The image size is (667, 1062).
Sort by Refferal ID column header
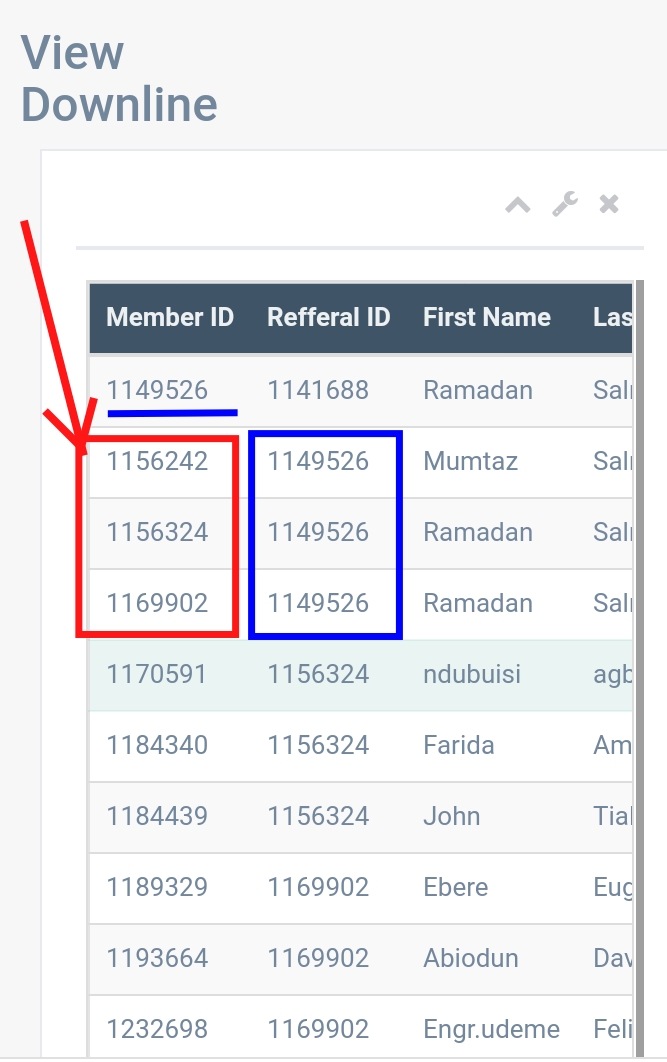click(328, 318)
